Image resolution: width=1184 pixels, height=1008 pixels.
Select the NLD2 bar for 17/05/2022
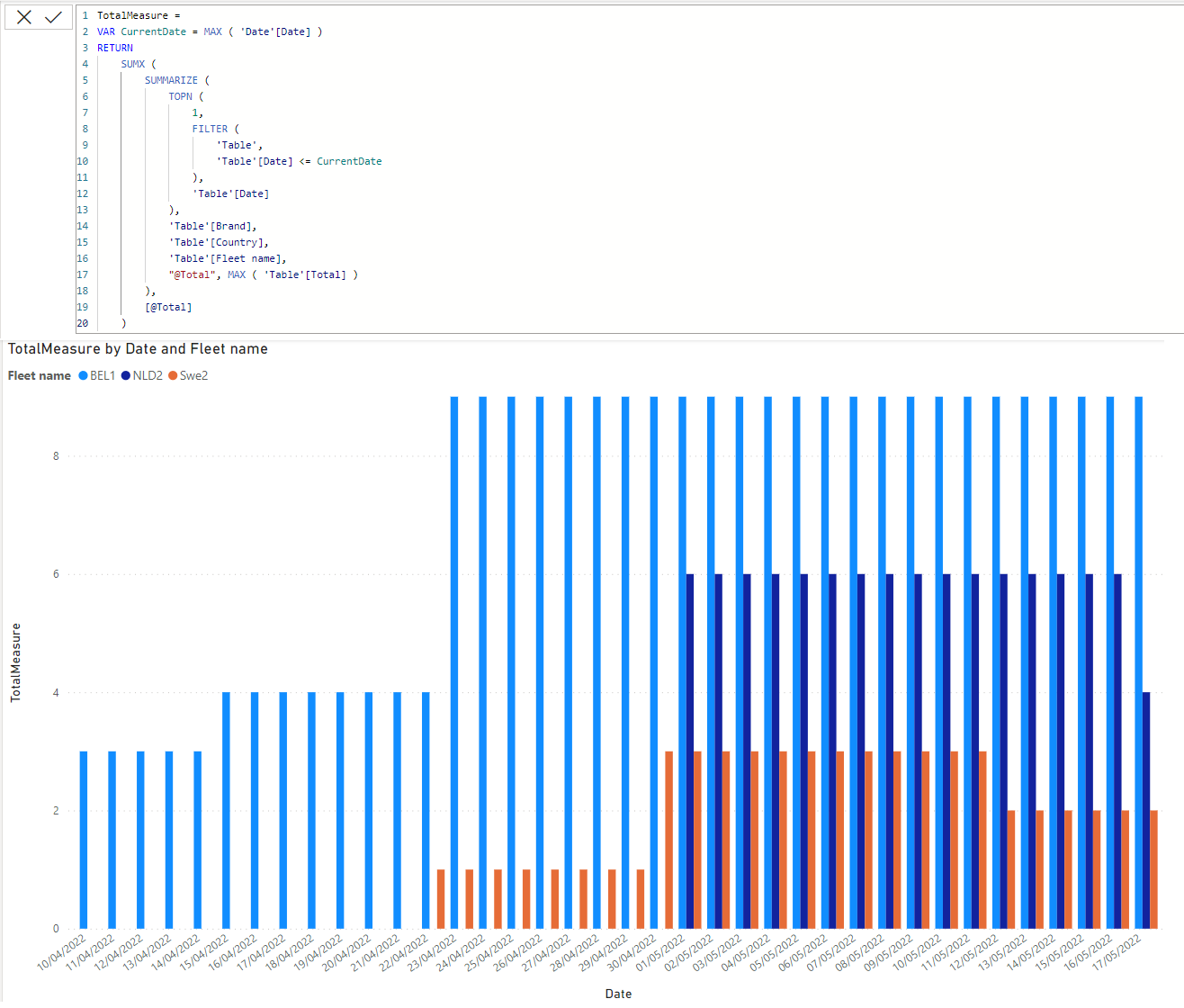coord(1146,810)
